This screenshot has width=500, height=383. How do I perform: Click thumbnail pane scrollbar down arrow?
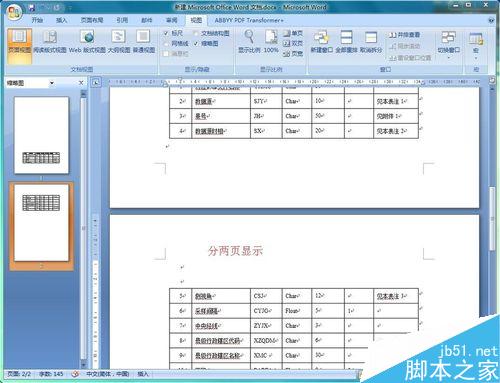(x=83, y=365)
